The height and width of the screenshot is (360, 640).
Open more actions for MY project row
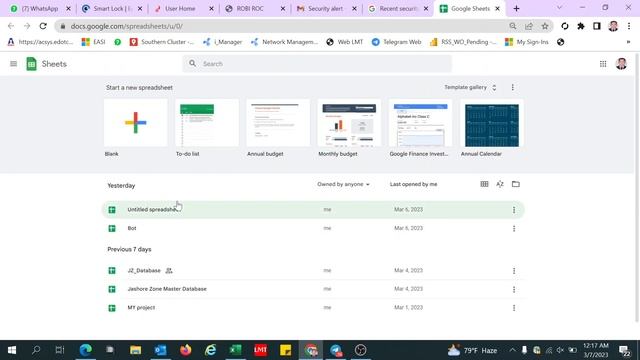514,308
